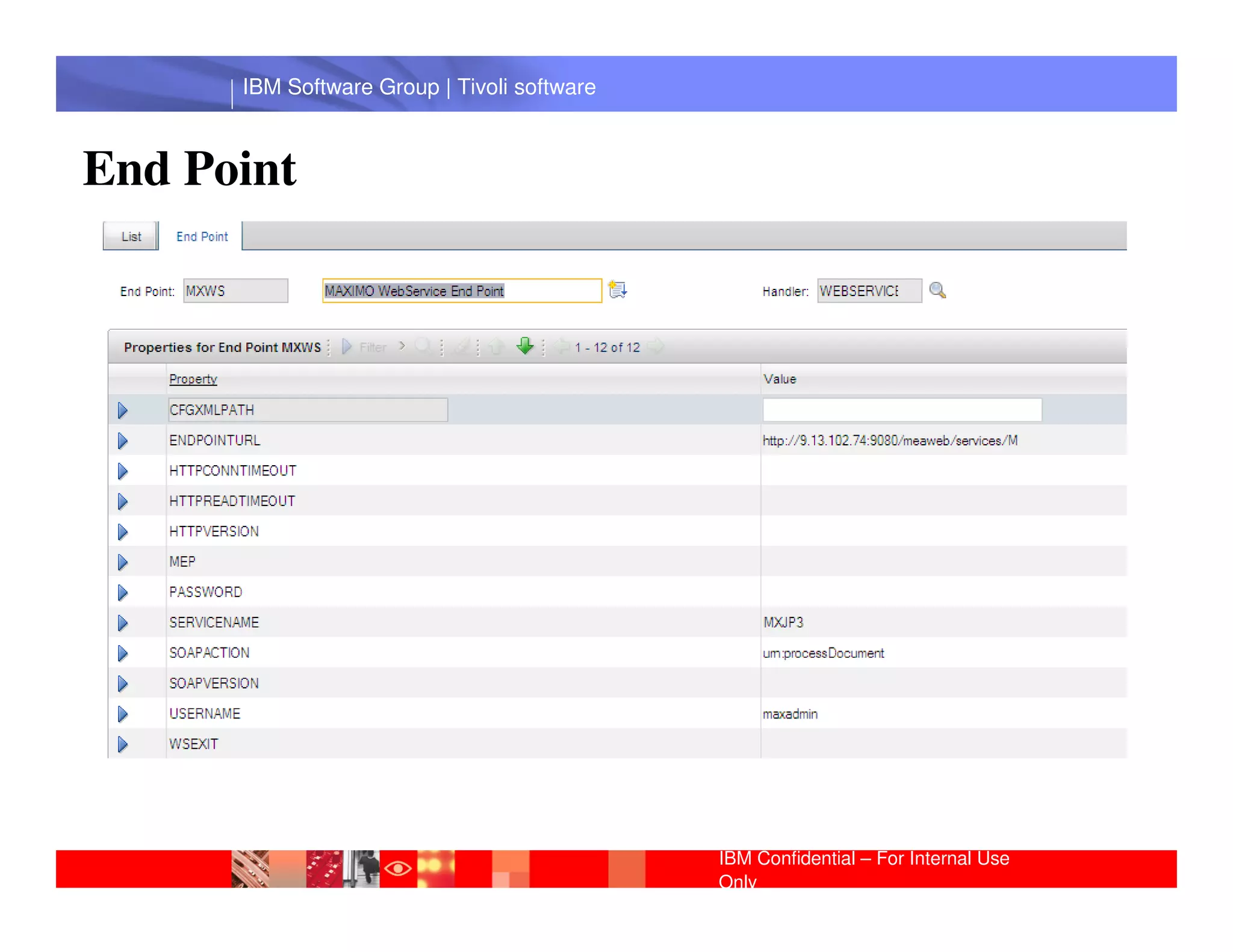Click the Properties for End Point MXWS title
The height and width of the screenshot is (952, 1233).
click(x=222, y=347)
